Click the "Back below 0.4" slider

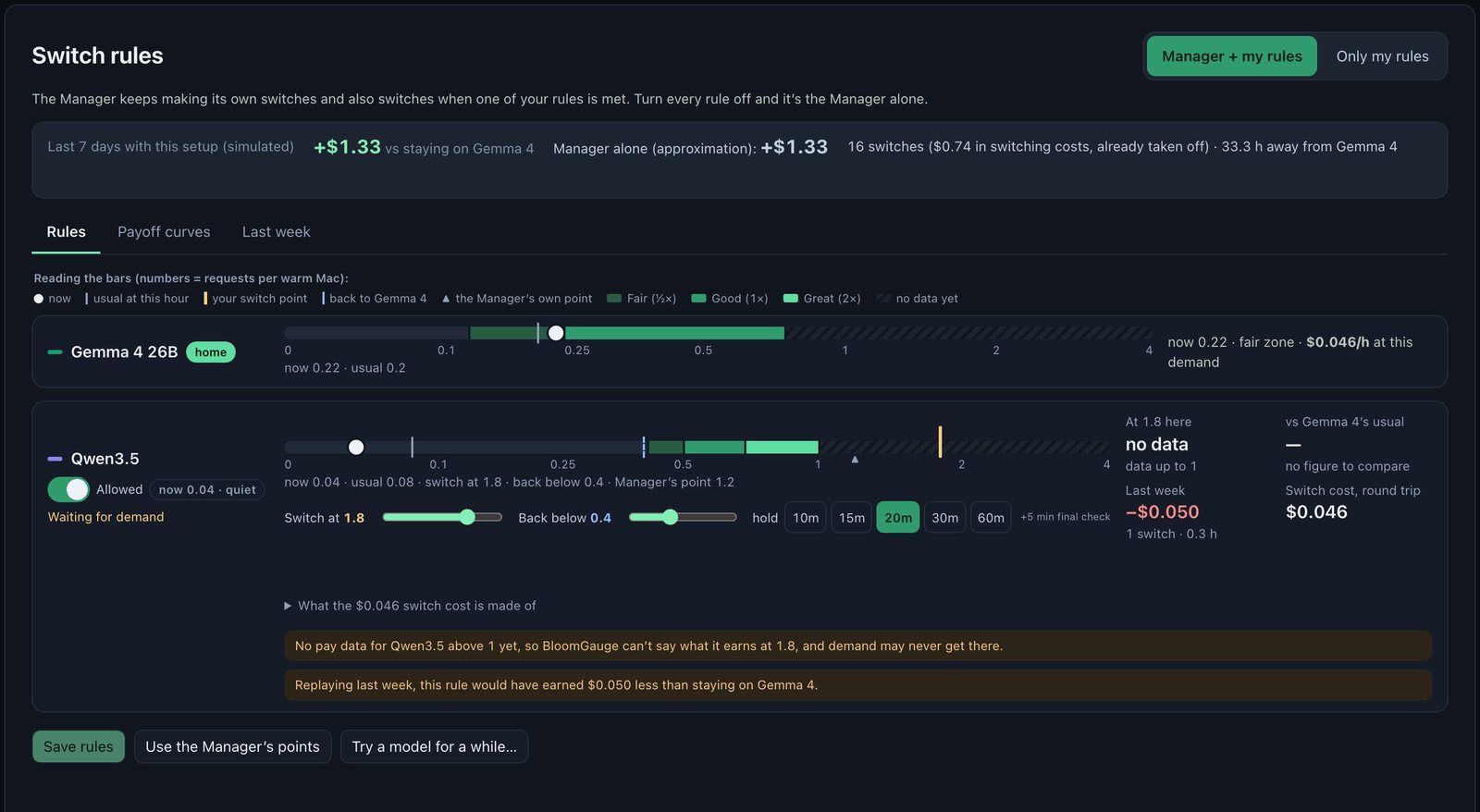[683, 517]
